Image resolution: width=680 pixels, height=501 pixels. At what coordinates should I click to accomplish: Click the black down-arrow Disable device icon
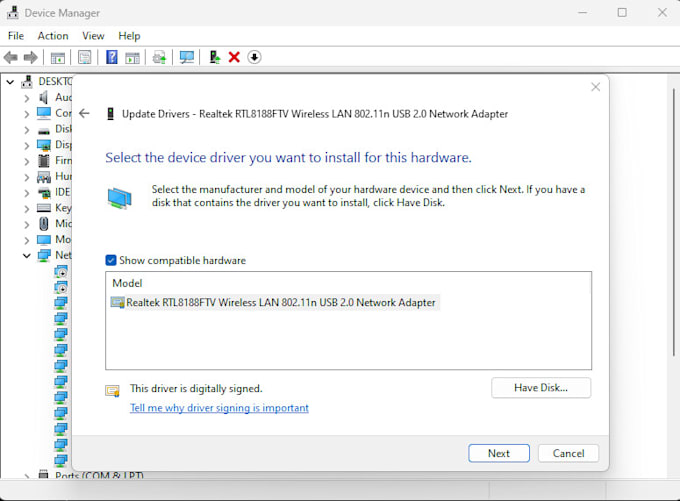click(x=254, y=57)
